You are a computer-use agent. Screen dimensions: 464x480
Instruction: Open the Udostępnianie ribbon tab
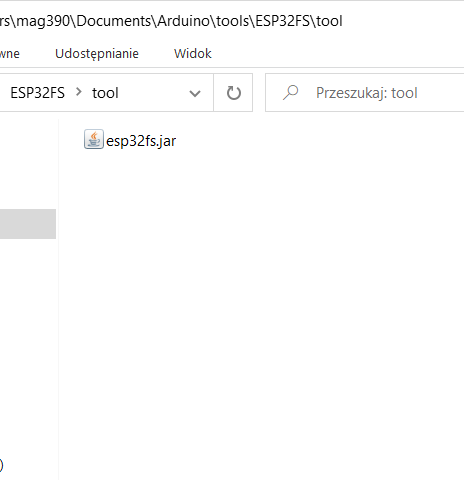[97, 54]
